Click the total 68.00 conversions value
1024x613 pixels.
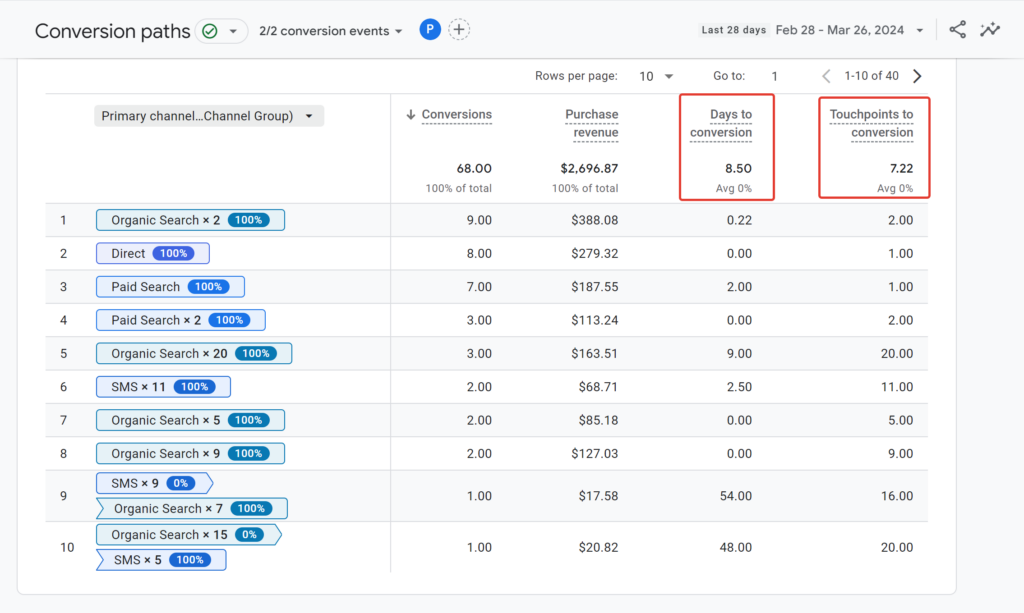tap(474, 168)
